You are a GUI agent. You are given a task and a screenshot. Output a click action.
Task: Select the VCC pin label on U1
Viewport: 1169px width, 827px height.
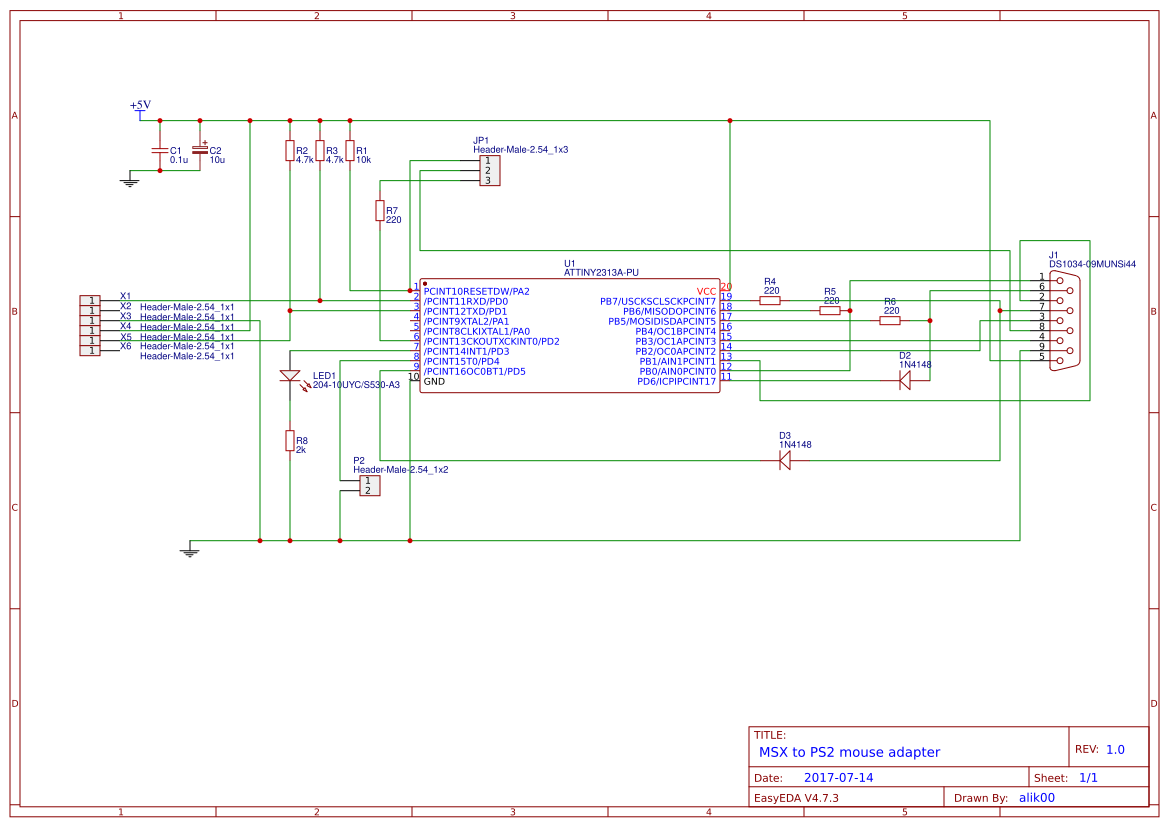(x=706, y=291)
